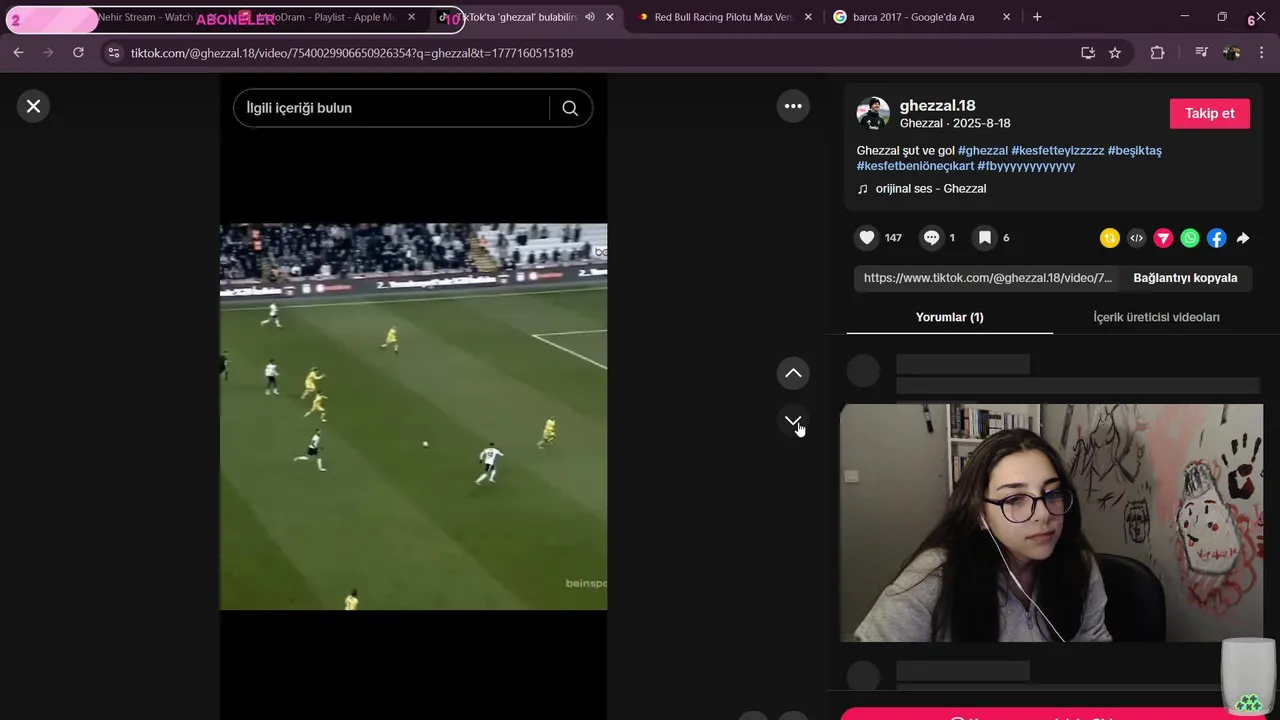Bookmark the video to favorites

[985, 238]
